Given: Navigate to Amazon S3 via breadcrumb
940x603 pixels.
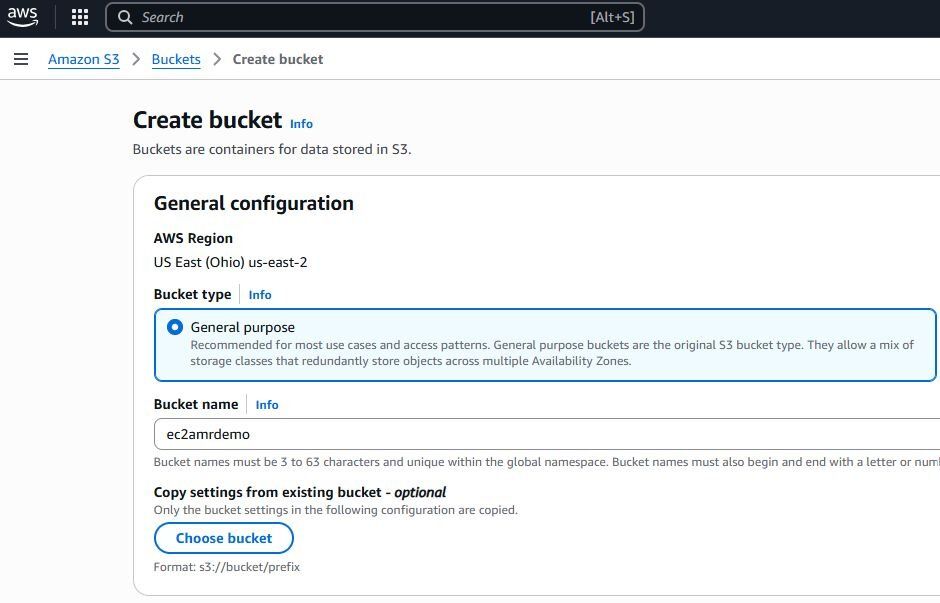Looking at the screenshot, I should (x=84, y=59).
